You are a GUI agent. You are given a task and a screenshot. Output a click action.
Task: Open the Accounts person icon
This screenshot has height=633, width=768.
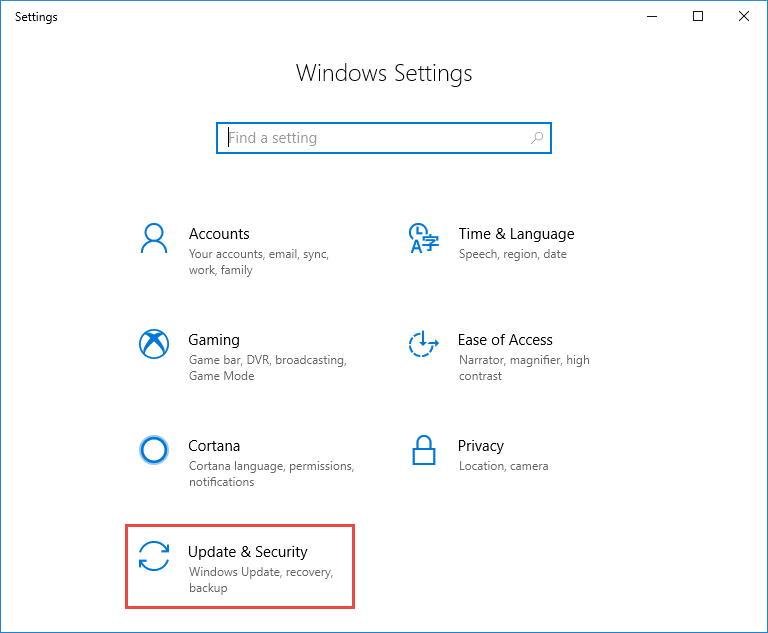pos(154,238)
